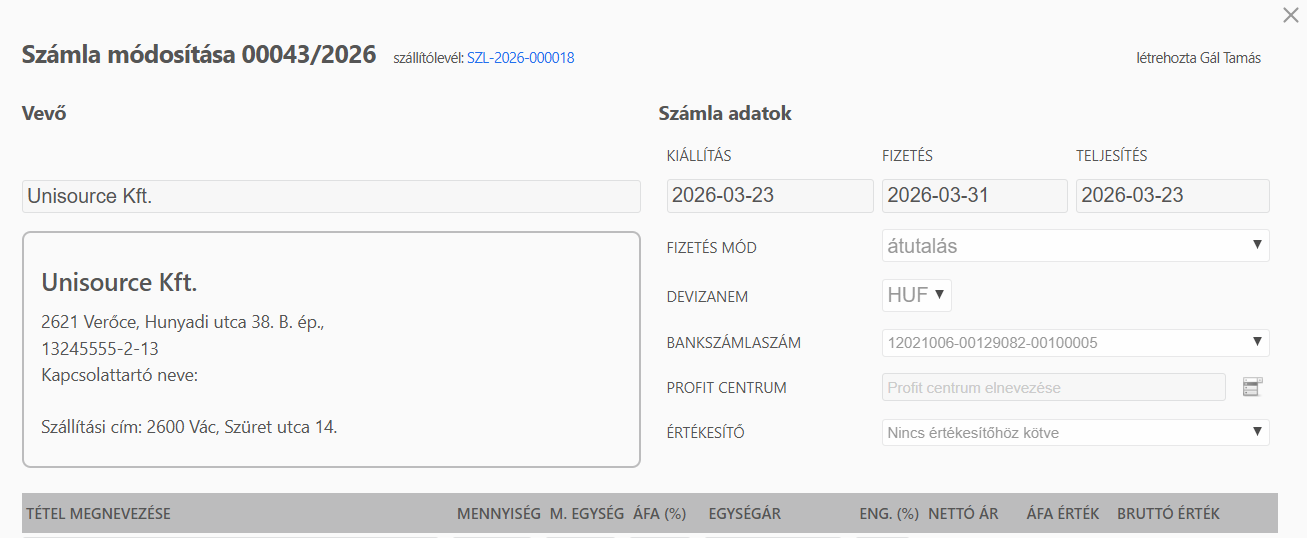Click the Nettó ár column header
Screen dimensions: 1307x538
[963, 514]
